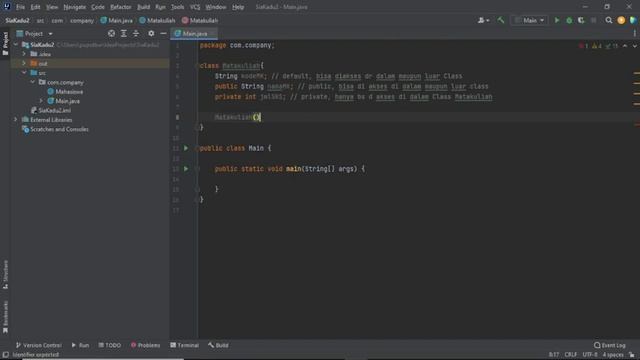Collapse the src folder node
Viewport: 640px width, 360px height.
(x=24, y=72)
